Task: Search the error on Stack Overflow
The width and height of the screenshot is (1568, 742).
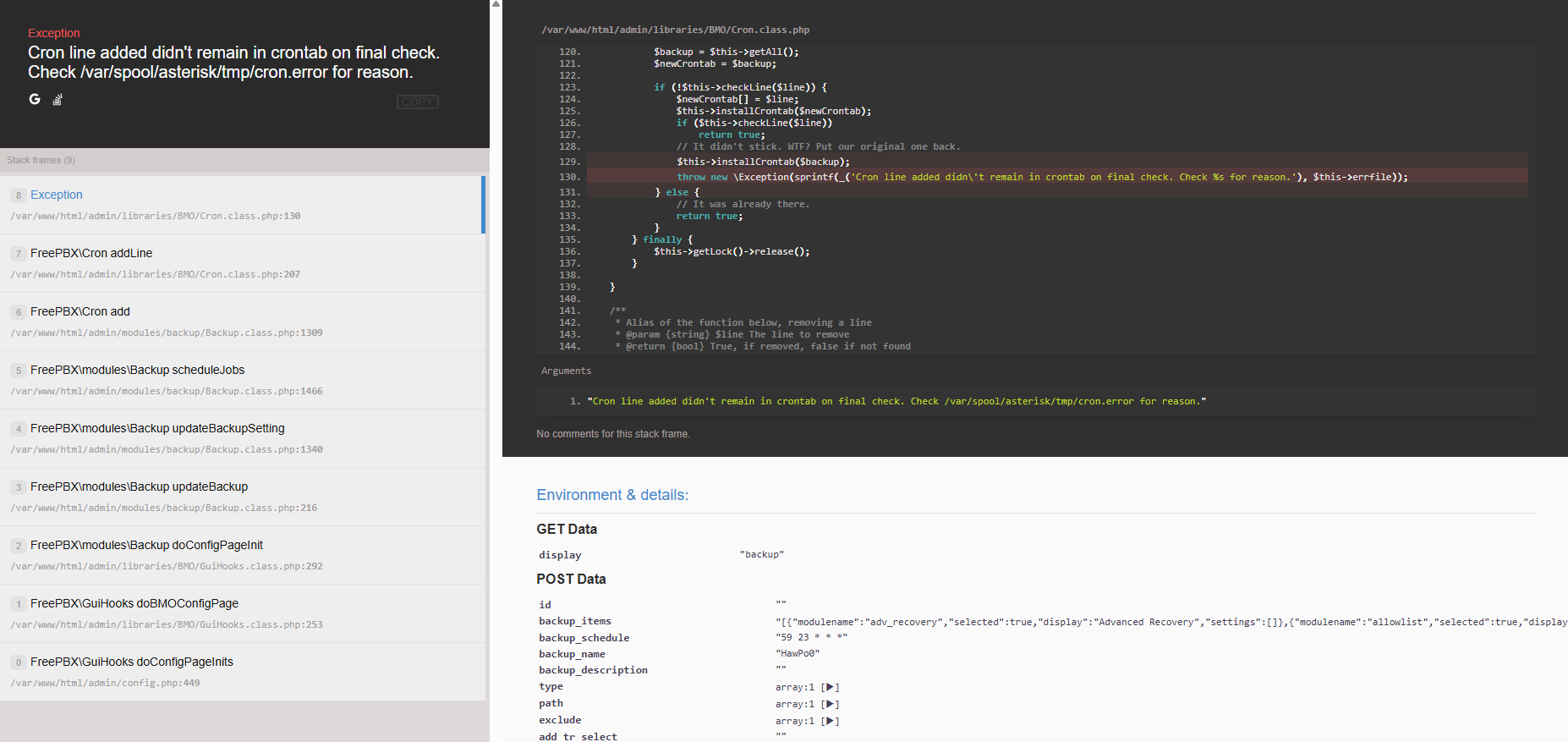Action: (58, 100)
